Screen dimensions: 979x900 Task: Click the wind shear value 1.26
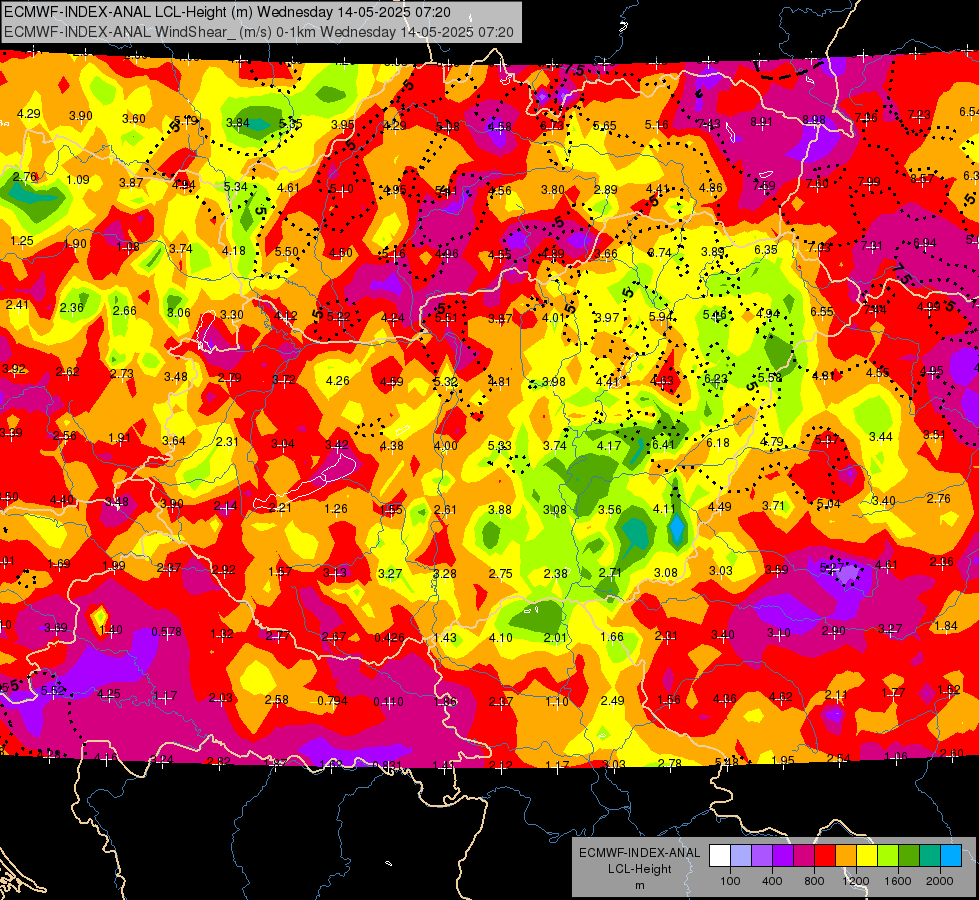(336, 509)
